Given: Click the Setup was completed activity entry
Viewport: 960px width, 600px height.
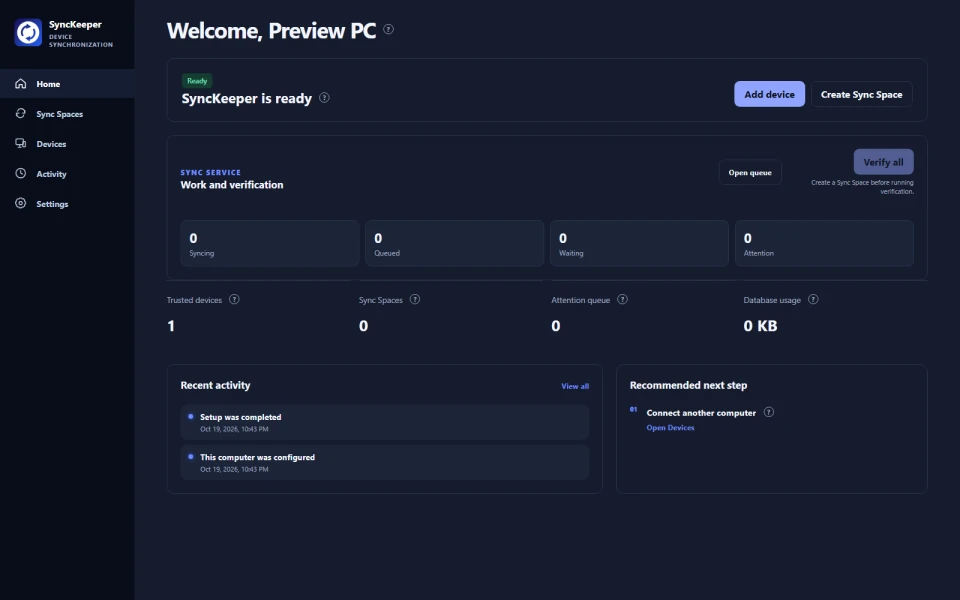Looking at the screenshot, I should point(384,422).
